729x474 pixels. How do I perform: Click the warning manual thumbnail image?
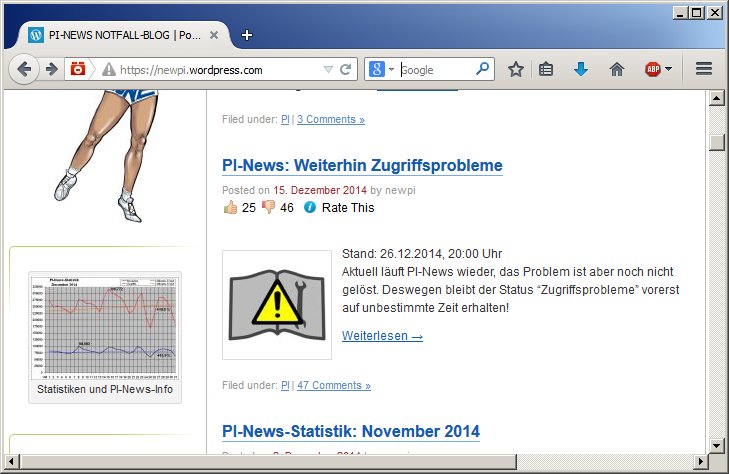pos(277,305)
